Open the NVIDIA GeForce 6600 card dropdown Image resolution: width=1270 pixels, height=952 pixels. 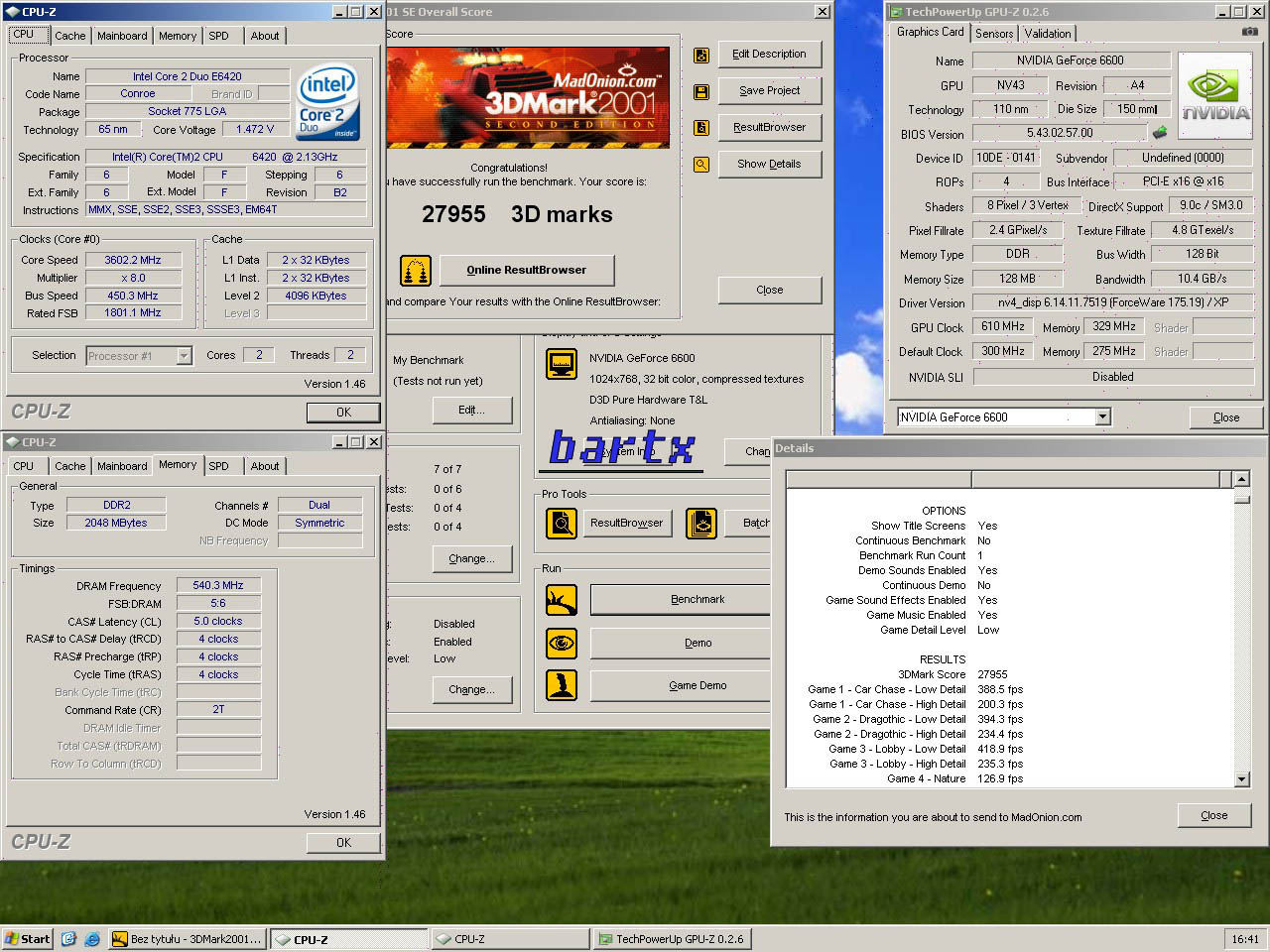click(x=1102, y=417)
